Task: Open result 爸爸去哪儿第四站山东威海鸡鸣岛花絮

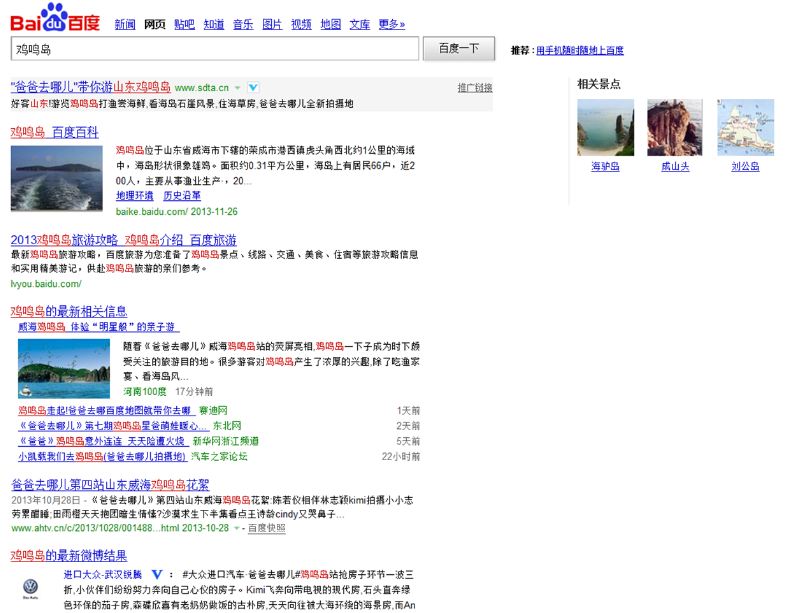Action: 110,485
